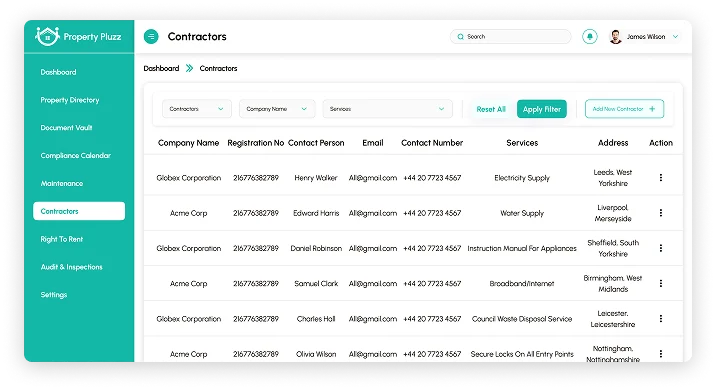Click the search magnifier icon
716x390 pixels.
click(x=460, y=37)
